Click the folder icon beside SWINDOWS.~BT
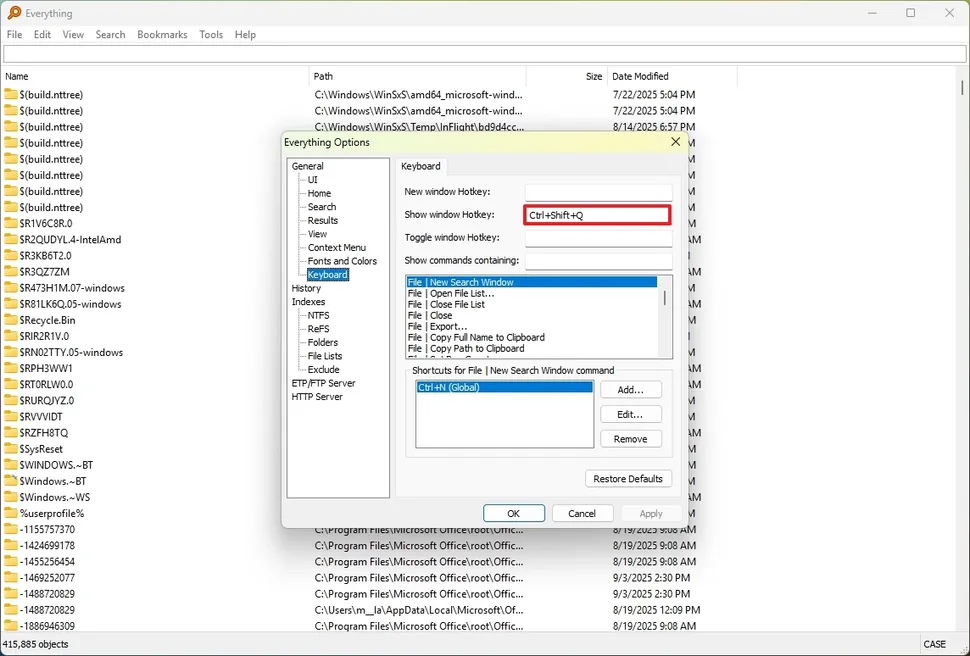This screenshot has height=656, width=970. [x=10, y=464]
